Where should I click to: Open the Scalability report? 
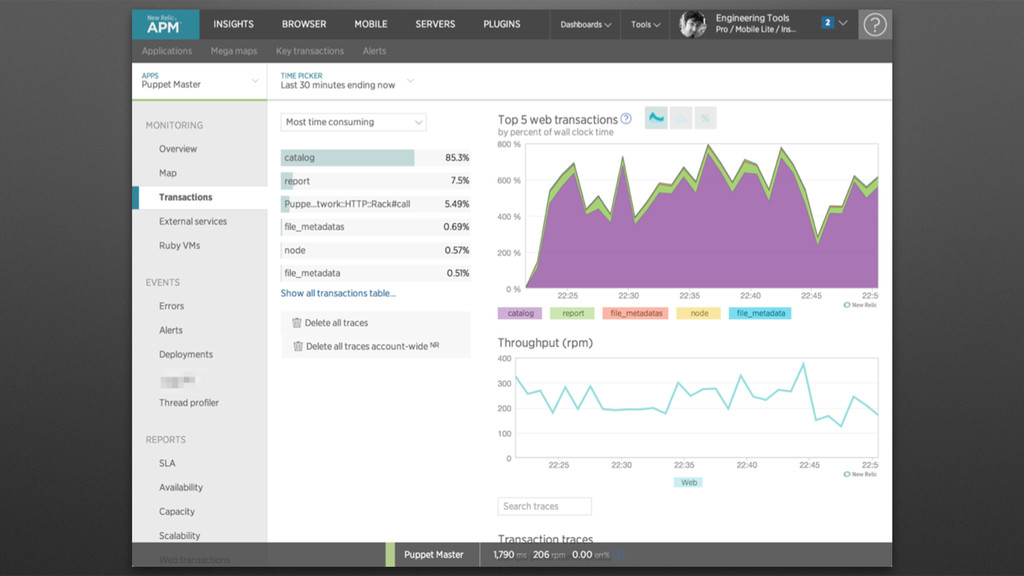pos(180,536)
